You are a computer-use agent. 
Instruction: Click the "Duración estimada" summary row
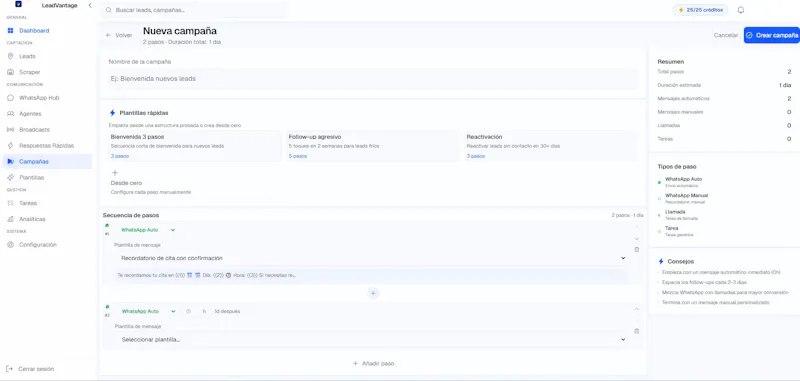(x=724, y=85)
